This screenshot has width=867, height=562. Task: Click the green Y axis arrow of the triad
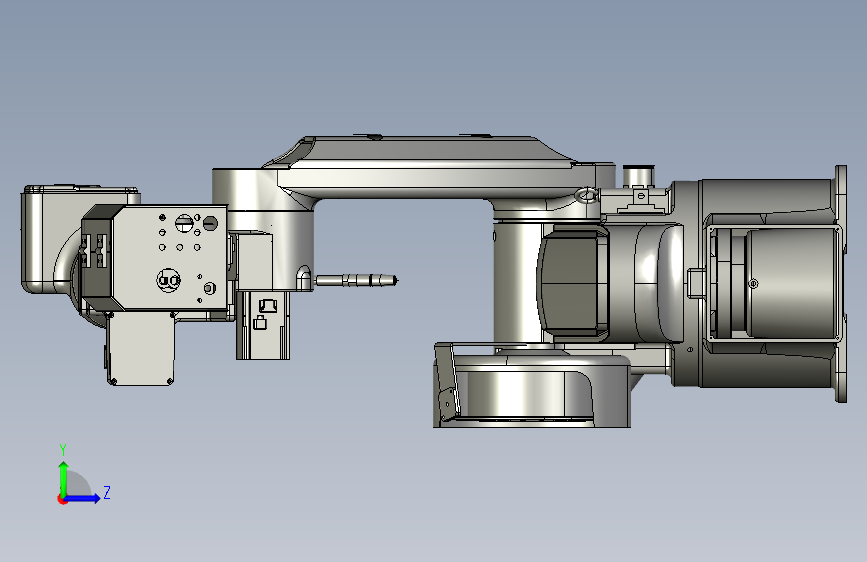[x=63, y=478]
